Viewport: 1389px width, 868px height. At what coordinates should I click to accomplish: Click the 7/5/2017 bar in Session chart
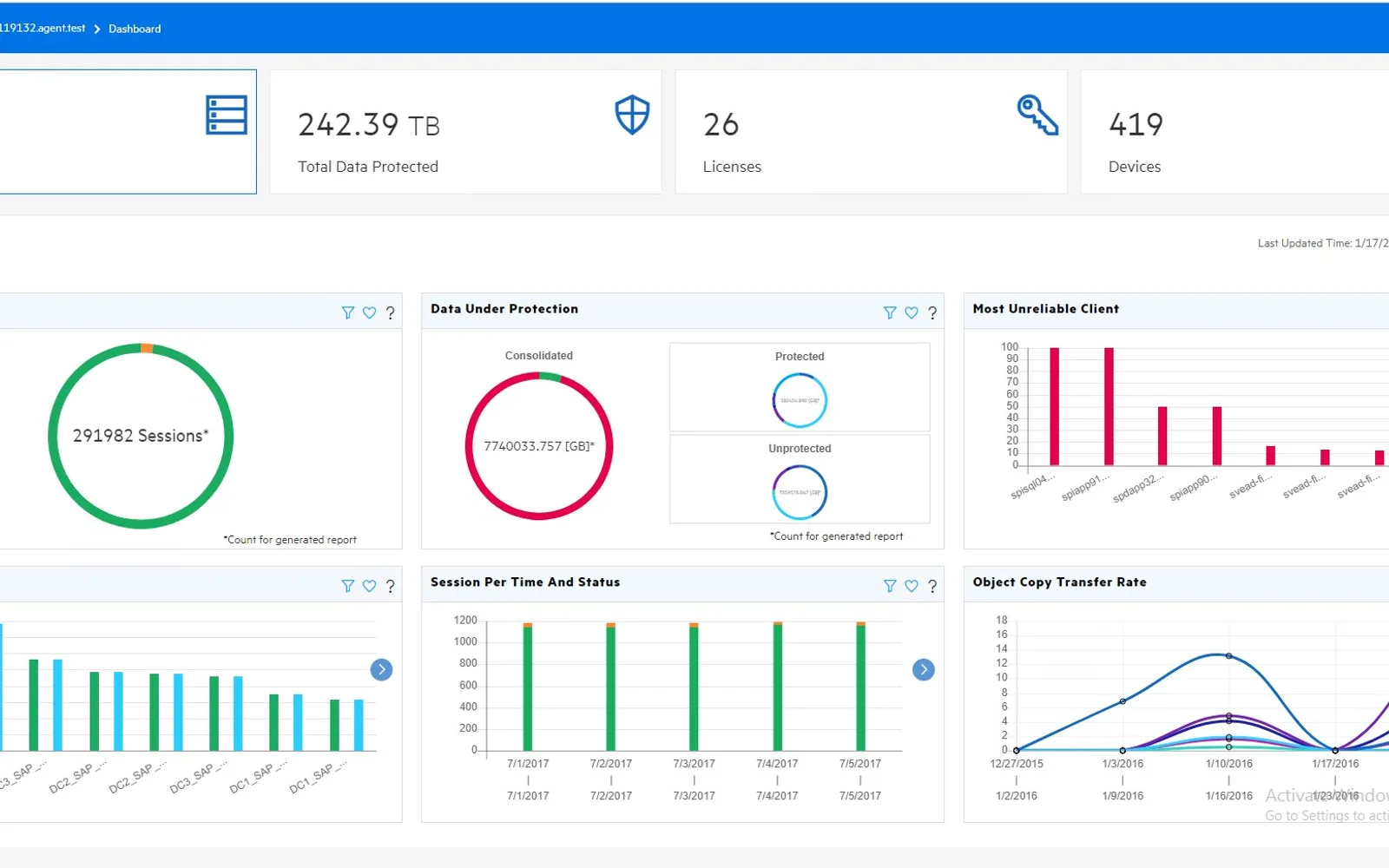[x=860, y=687]
